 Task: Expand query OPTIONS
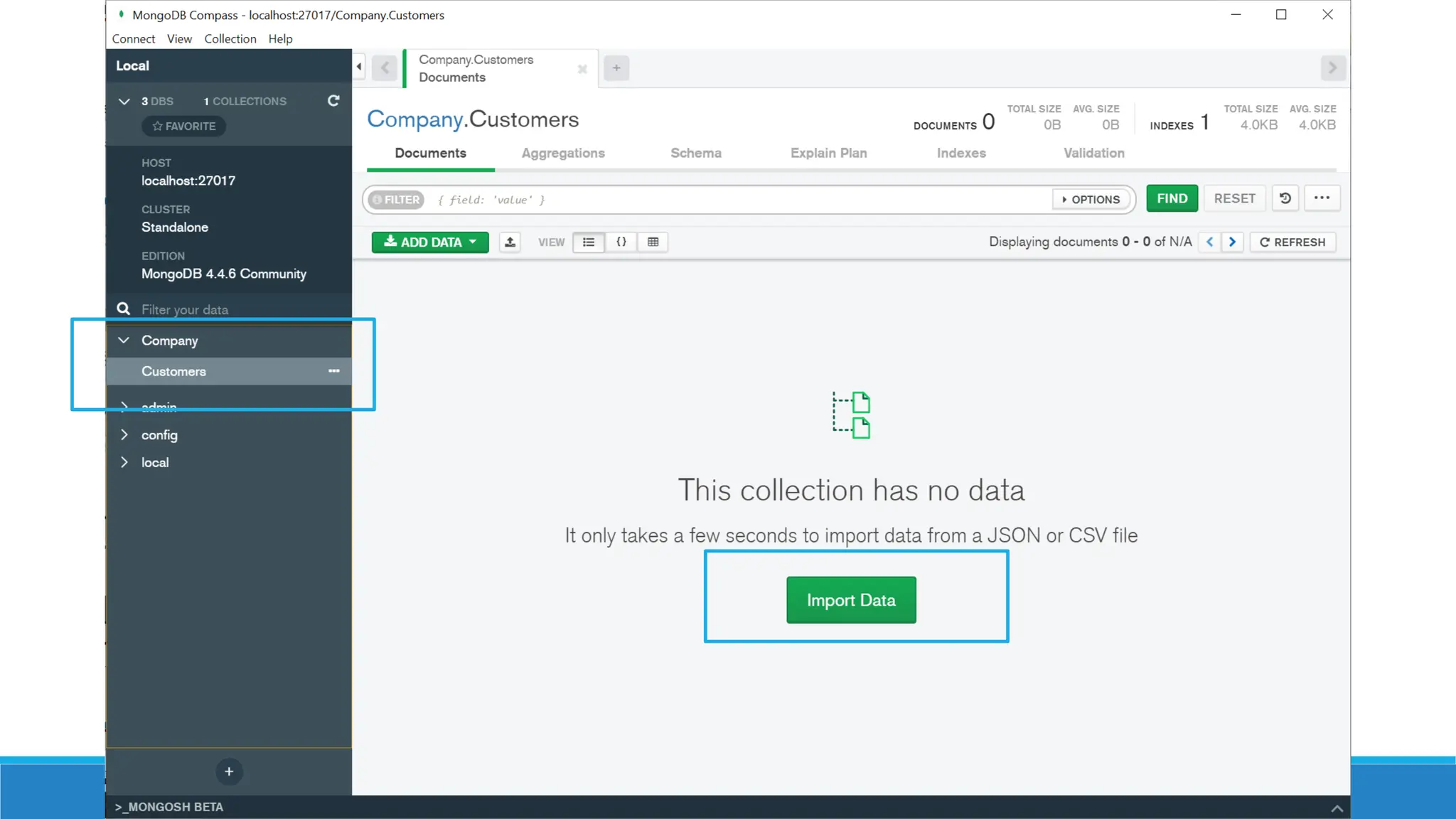[x=1091, y=200]
